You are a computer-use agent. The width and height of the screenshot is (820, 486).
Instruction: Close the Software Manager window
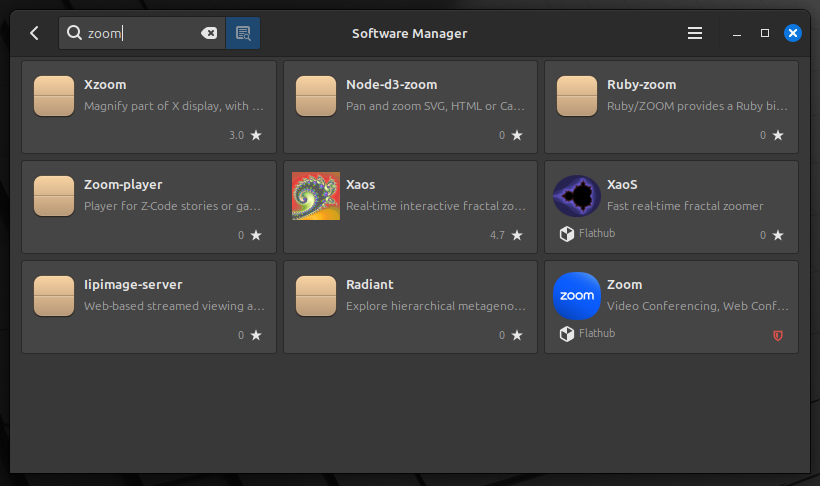tap(793, 33)
